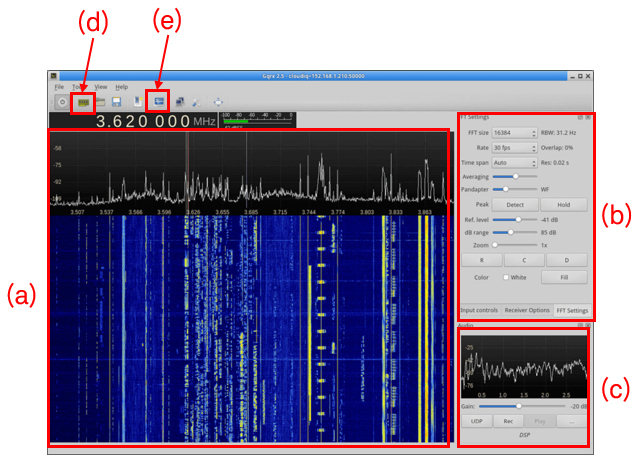The width and height of the screenshot is (639, 466).
Task: Click the Audio Gain slider handle
Action: coord(518,406)
